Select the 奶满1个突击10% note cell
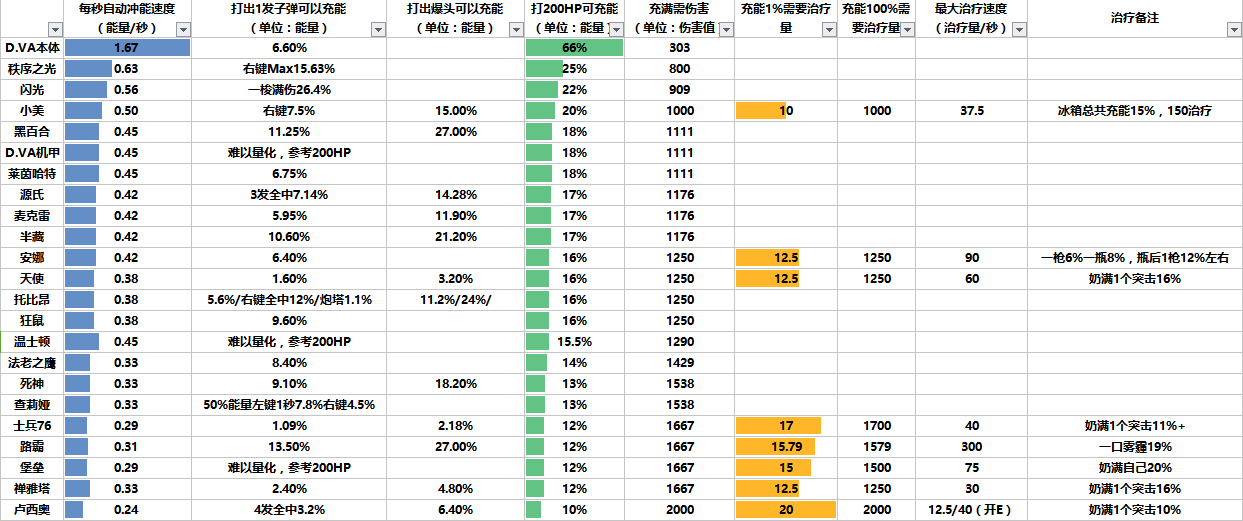1243x521 pixels. [1135, 510]
